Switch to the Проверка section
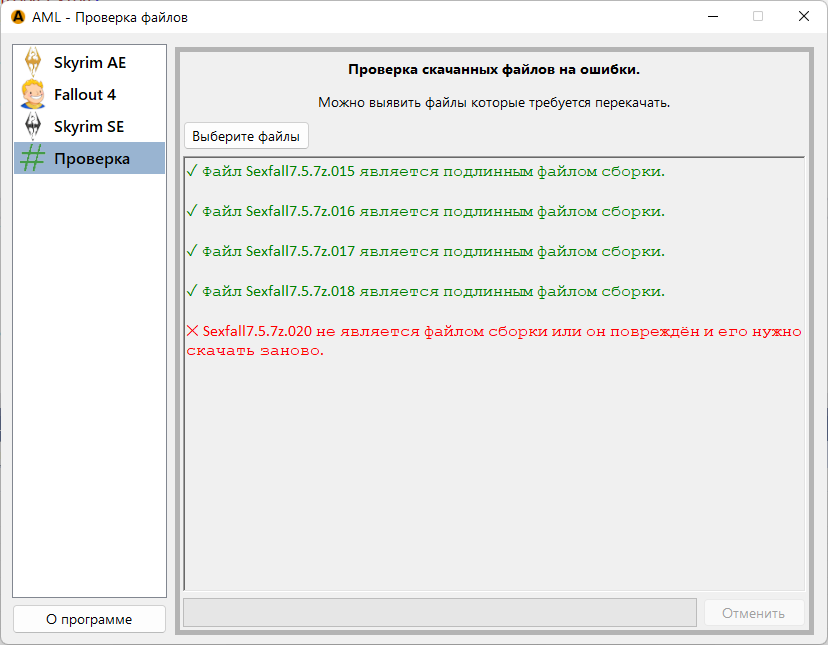The image size is (828, 645). click(x=95, y=158)
